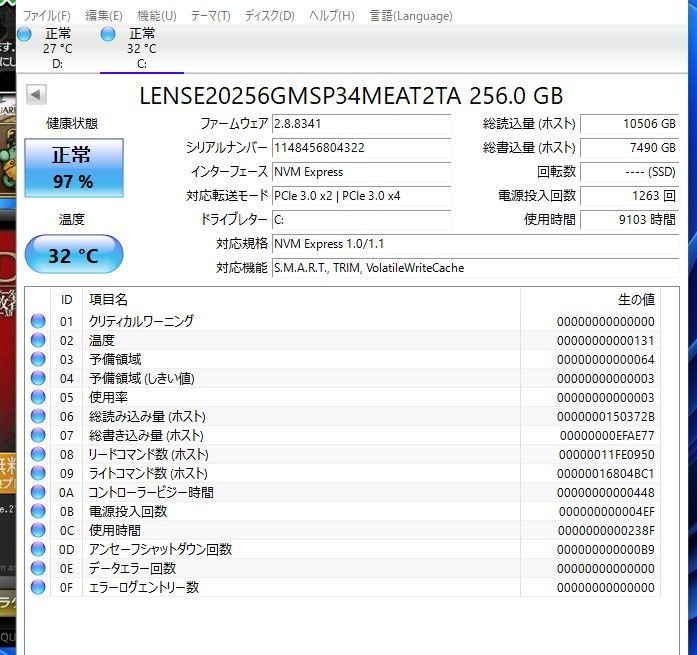697x655 pixels.
Task: Click total host writes value 7490 GB
Action: point(629,148)
